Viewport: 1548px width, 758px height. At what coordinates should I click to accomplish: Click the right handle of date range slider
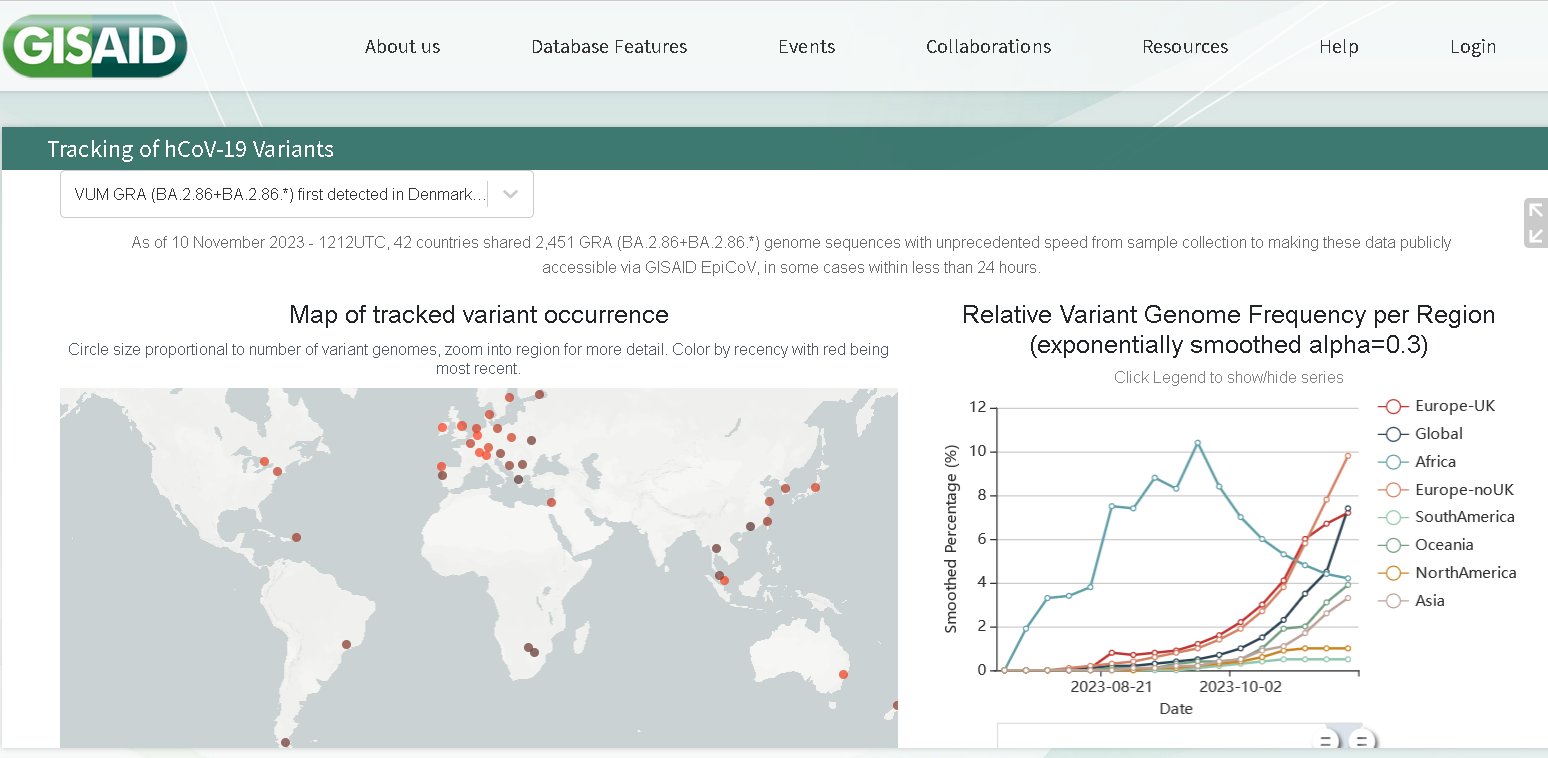[1360, 741]
